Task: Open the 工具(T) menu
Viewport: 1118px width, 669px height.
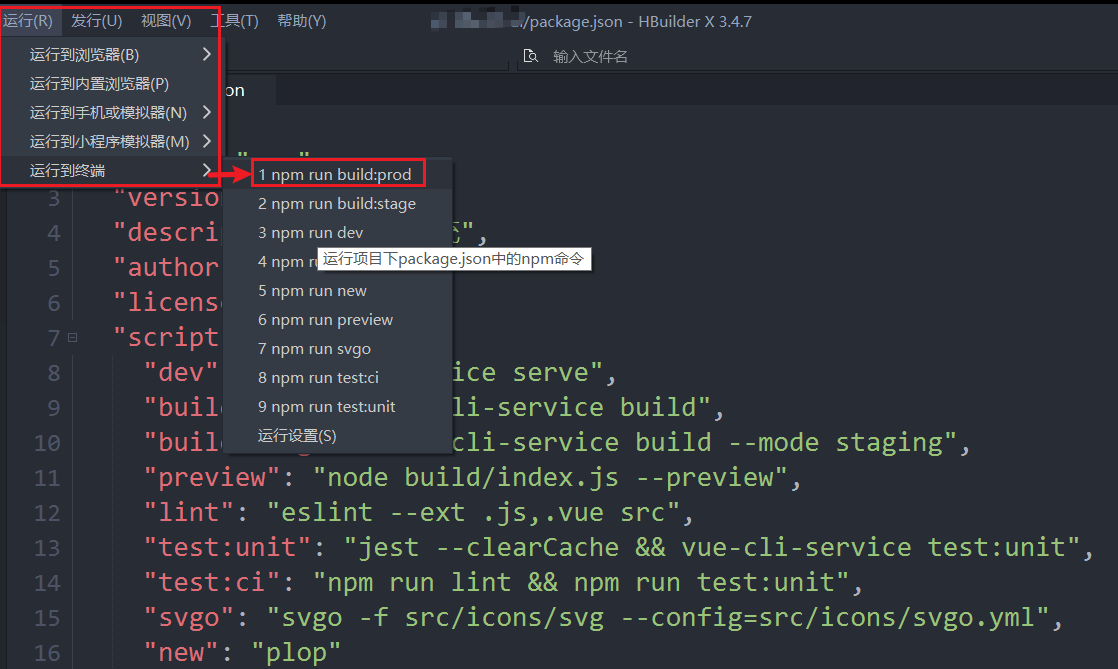Action: pyautogui.click(x=234, y=21)
